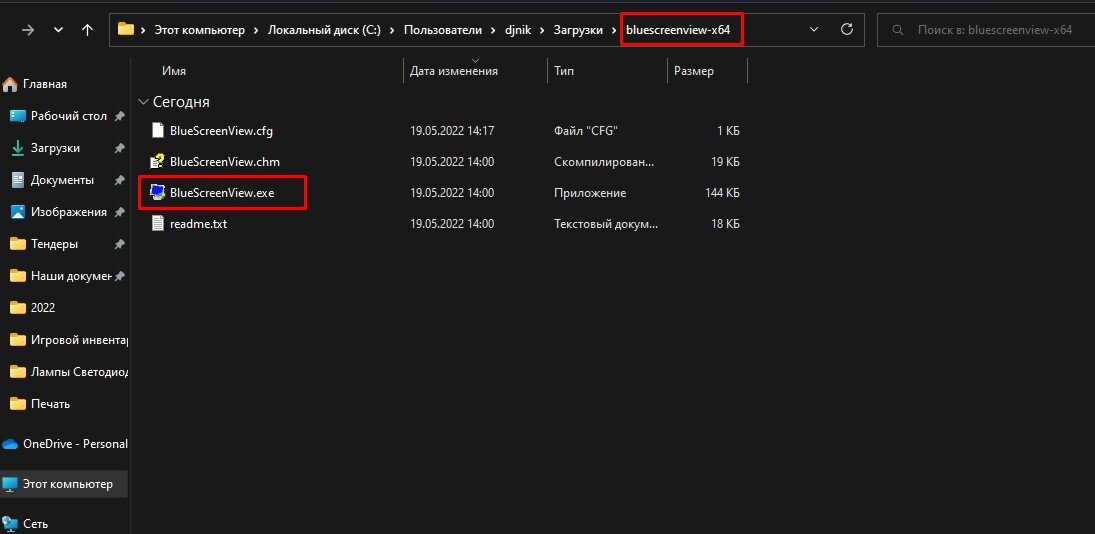The height and width of the screenshot is (534, 1095).
Task: Select the readme.txt file icon
Action: pyautogui.click(x=158, y=224)
